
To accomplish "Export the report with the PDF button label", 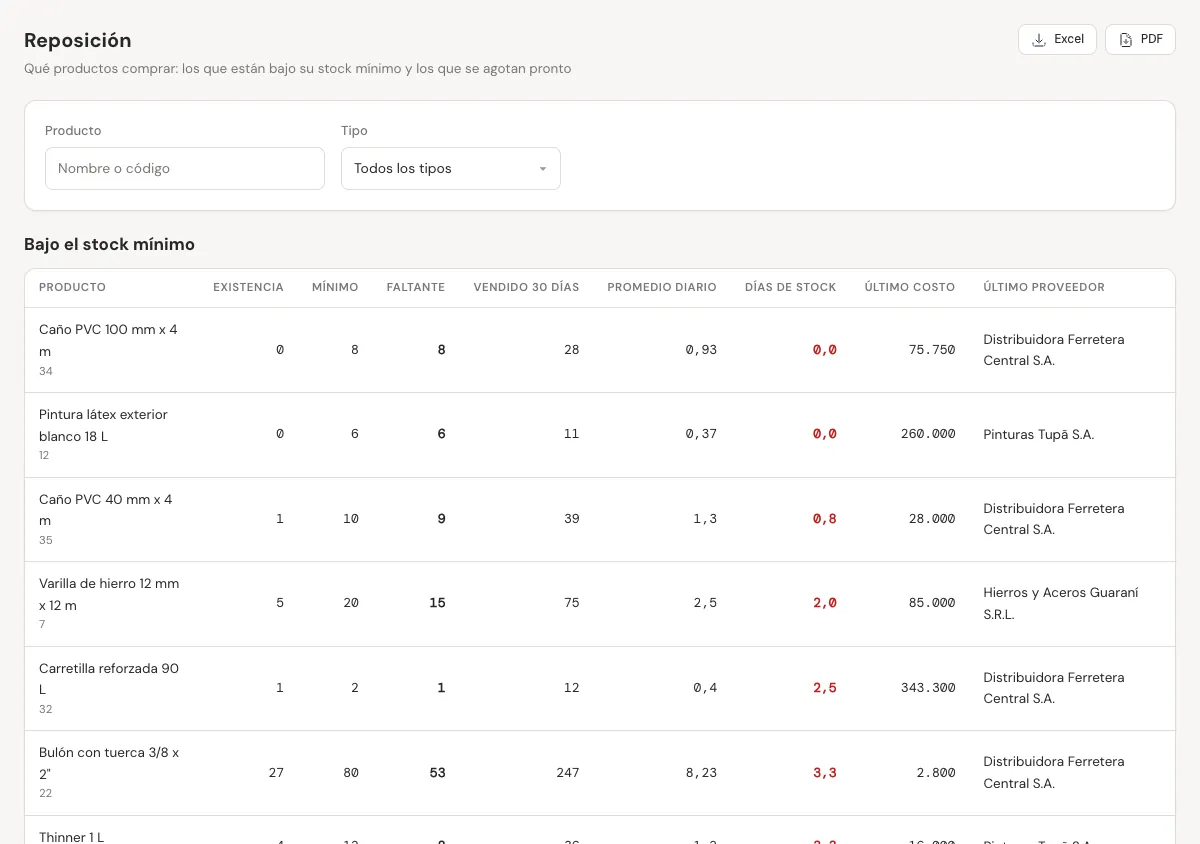I will pyautogui.click(x=1152, y=39).
